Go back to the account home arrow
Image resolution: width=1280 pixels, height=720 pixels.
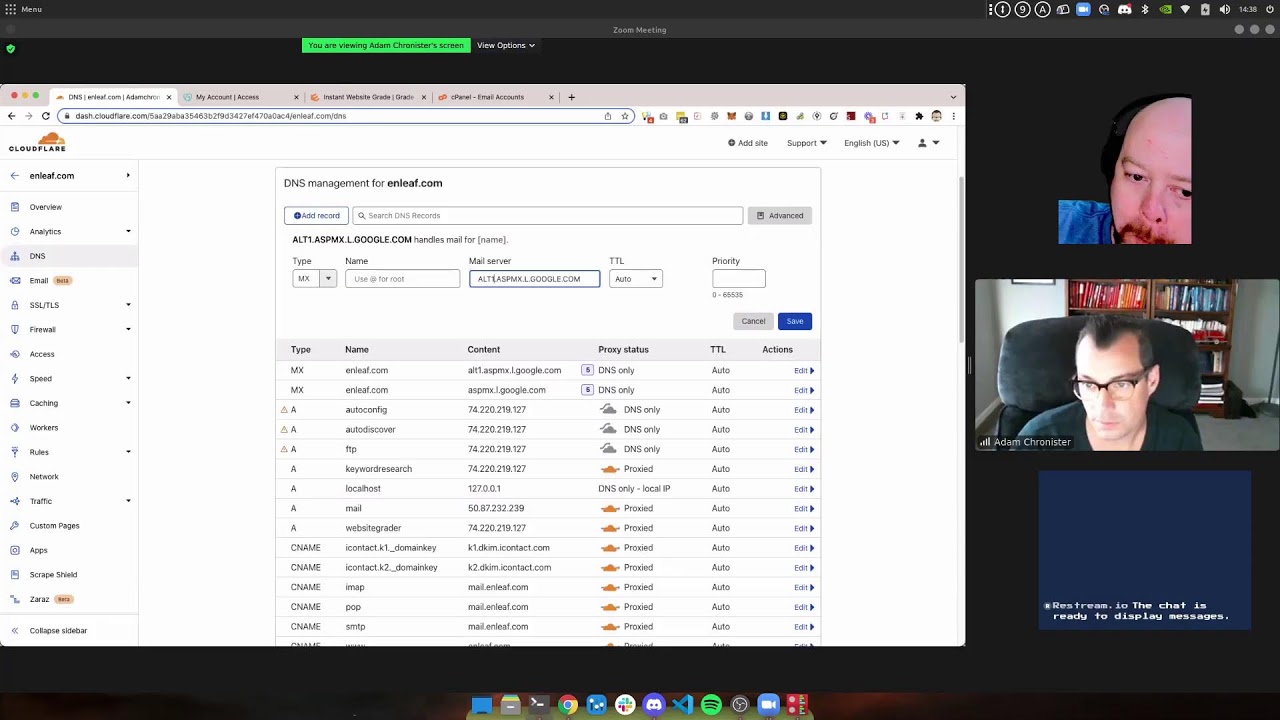[15, 176]
